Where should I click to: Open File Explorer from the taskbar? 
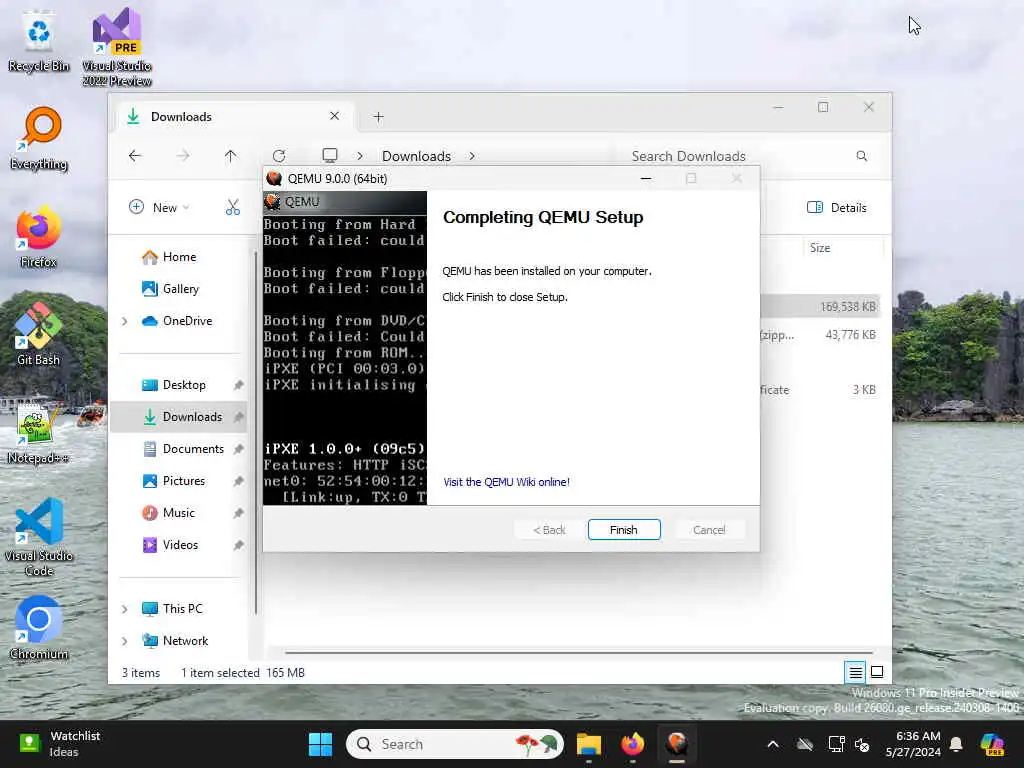pyautogui.click(x=588, y=744)
